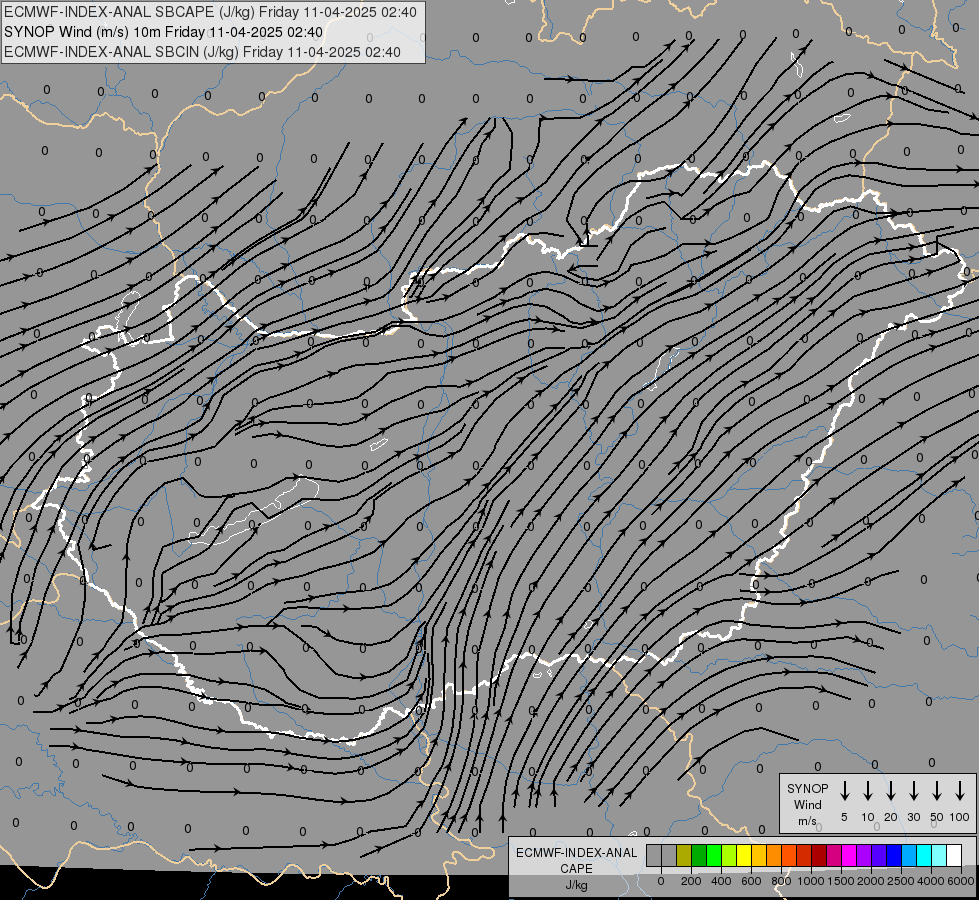
Task: Click the wind arrow above the 5 label
Action: tap(844, 791)
